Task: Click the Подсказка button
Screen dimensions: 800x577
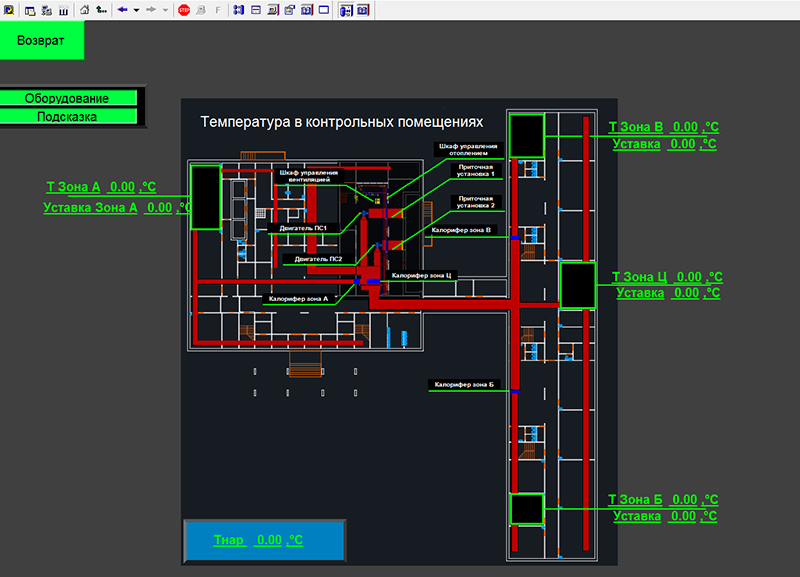Action: (x=67, y=116)
